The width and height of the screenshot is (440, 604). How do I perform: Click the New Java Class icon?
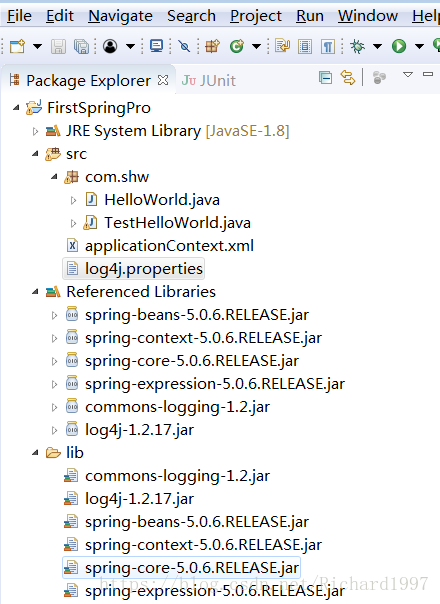(237, 46)
